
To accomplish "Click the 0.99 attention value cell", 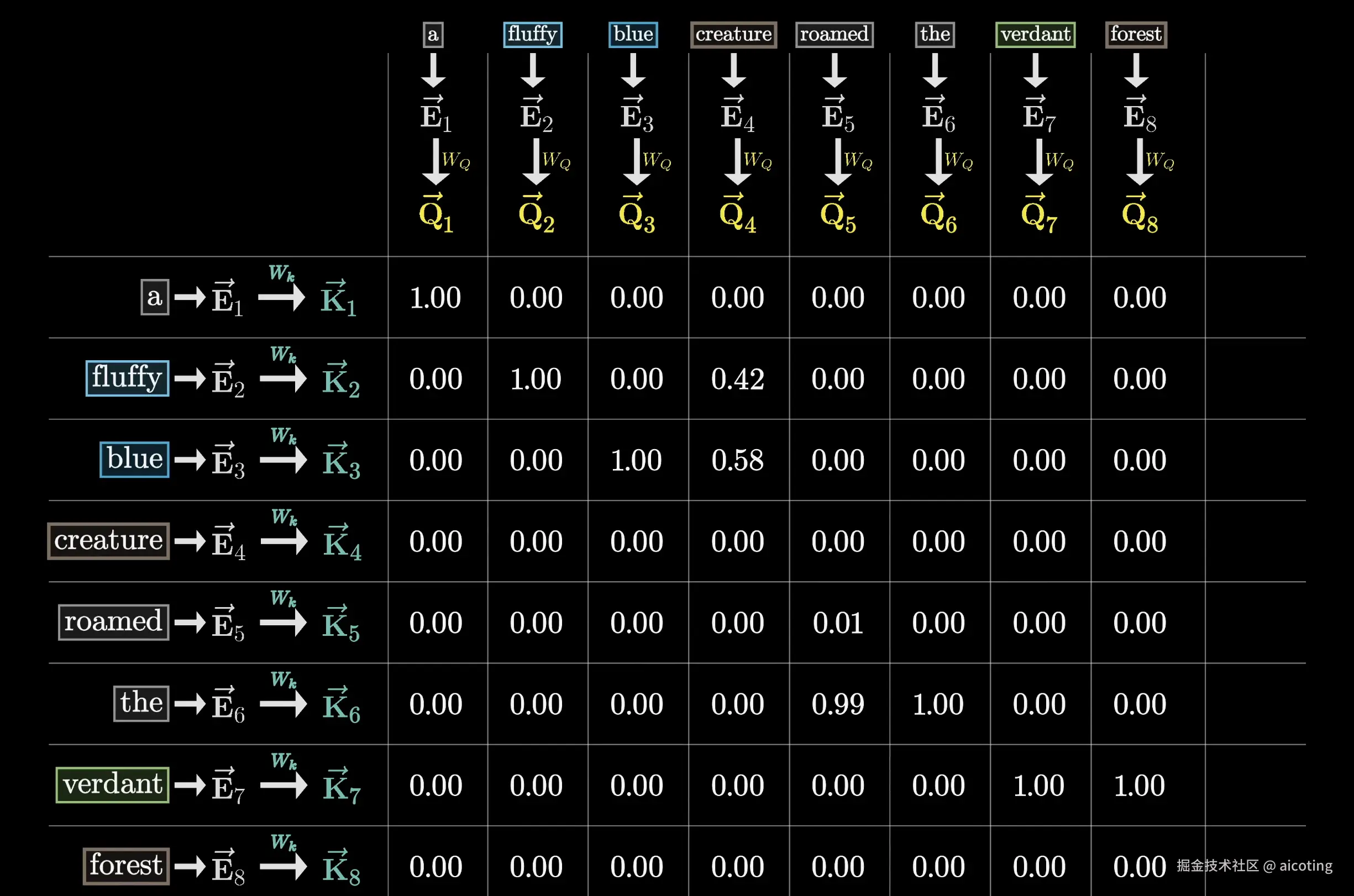I will [837, 704].
